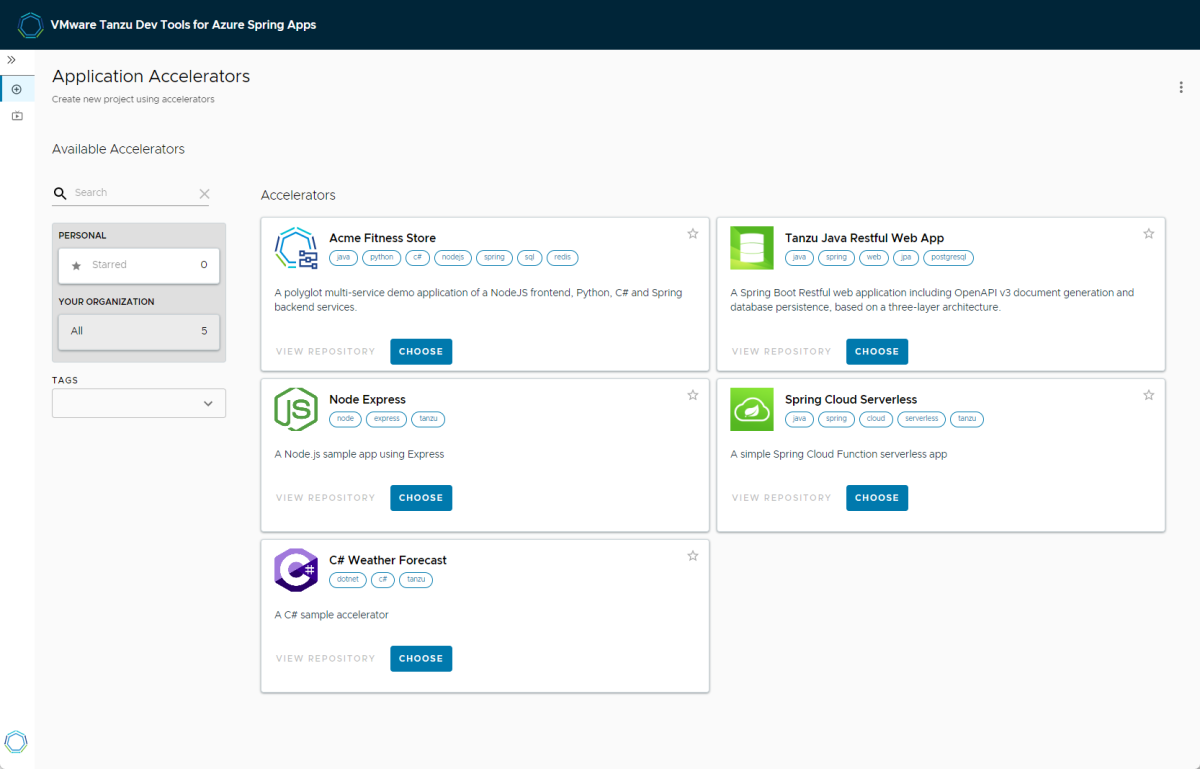Click the express tag on Node Express
The image size is (1200, 769).
(386, 419)
